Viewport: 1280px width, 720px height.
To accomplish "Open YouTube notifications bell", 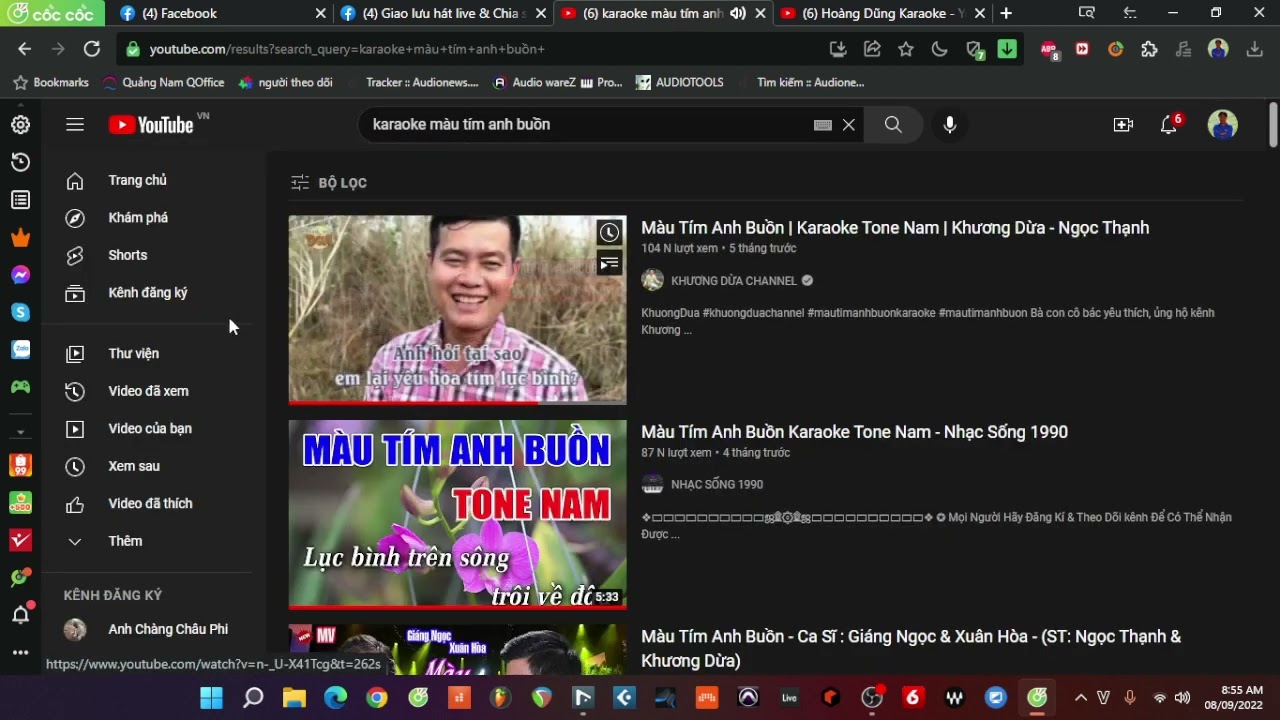I will (x=1168, y=125).
